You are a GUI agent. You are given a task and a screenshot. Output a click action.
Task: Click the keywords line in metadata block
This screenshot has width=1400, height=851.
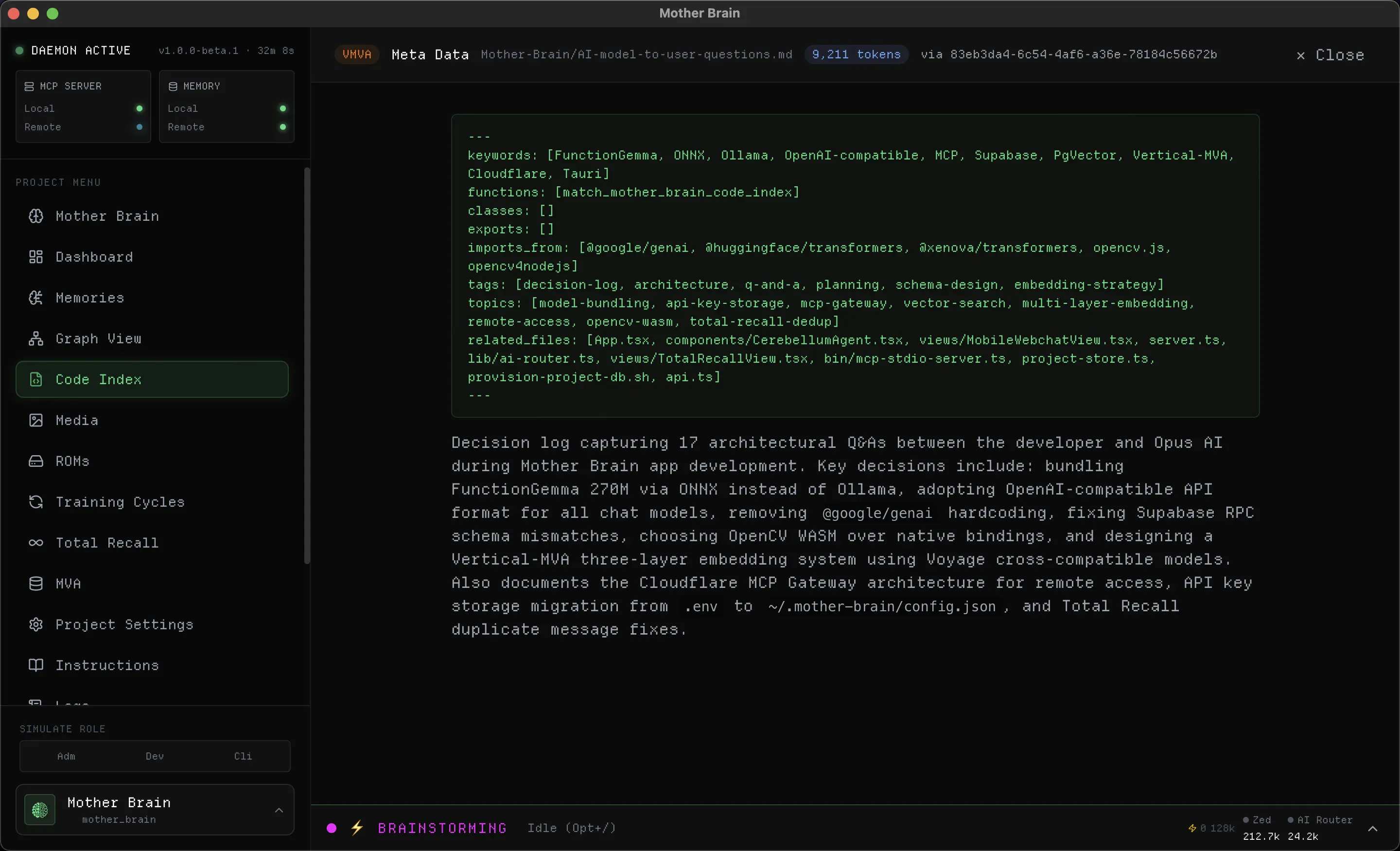pos(851,164)
